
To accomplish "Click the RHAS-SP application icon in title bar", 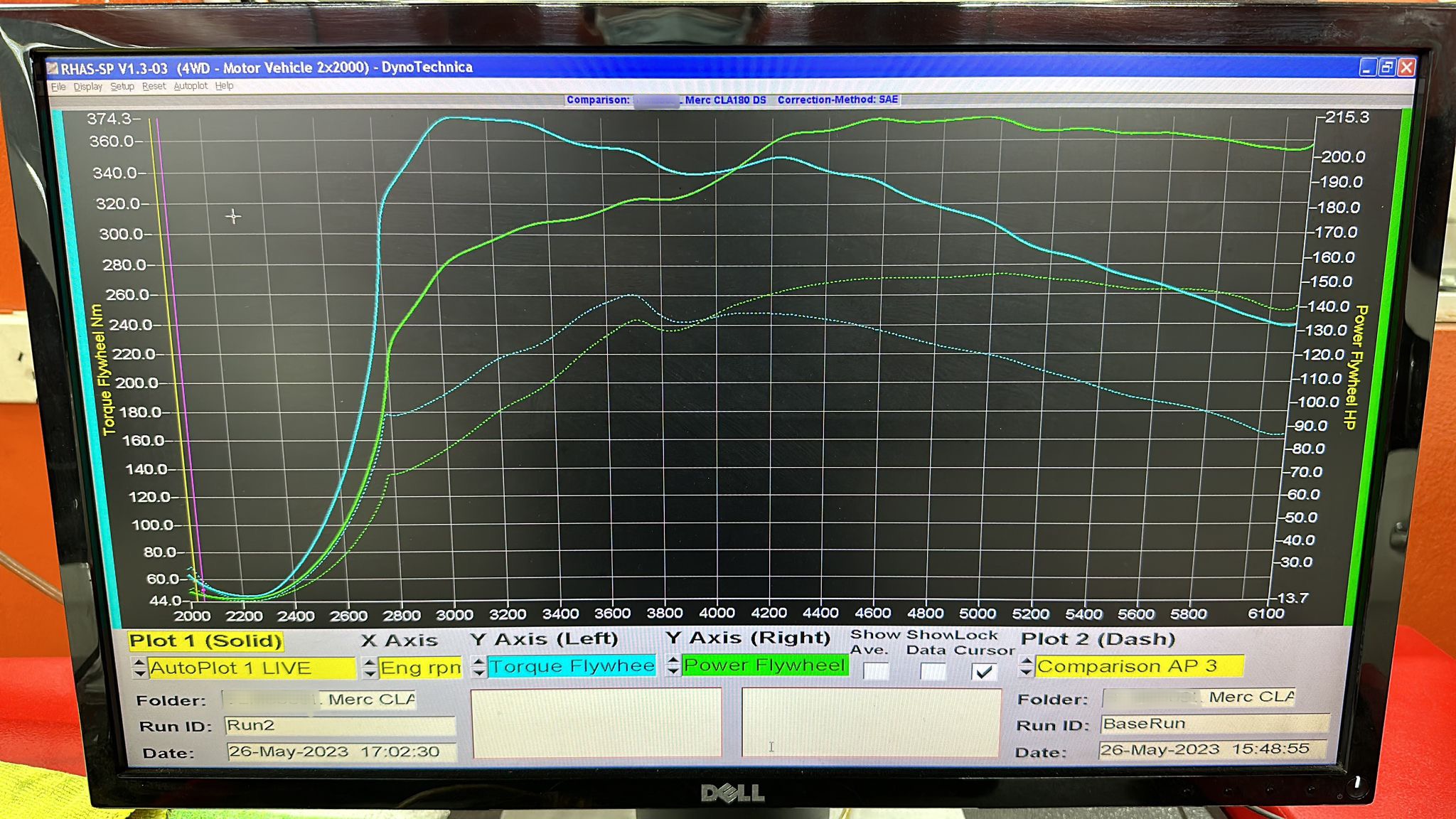I will coord(53,68).
